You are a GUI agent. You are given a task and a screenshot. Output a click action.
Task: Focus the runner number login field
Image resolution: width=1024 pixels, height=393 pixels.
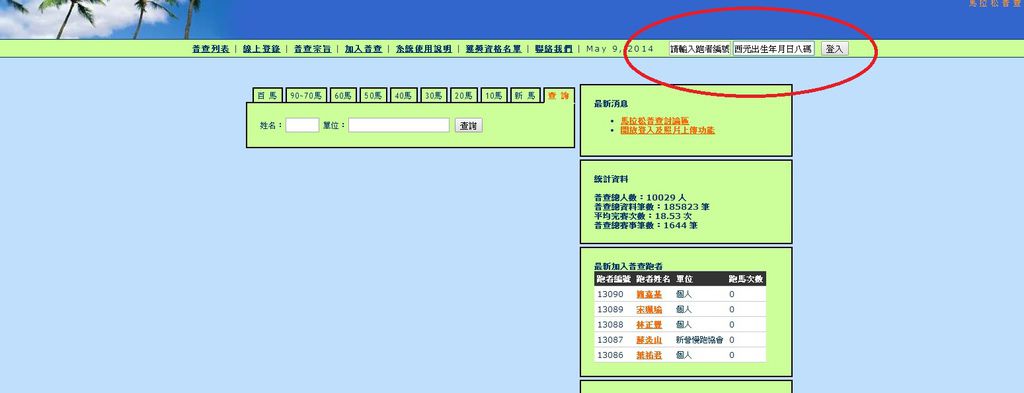coord(699,49)
